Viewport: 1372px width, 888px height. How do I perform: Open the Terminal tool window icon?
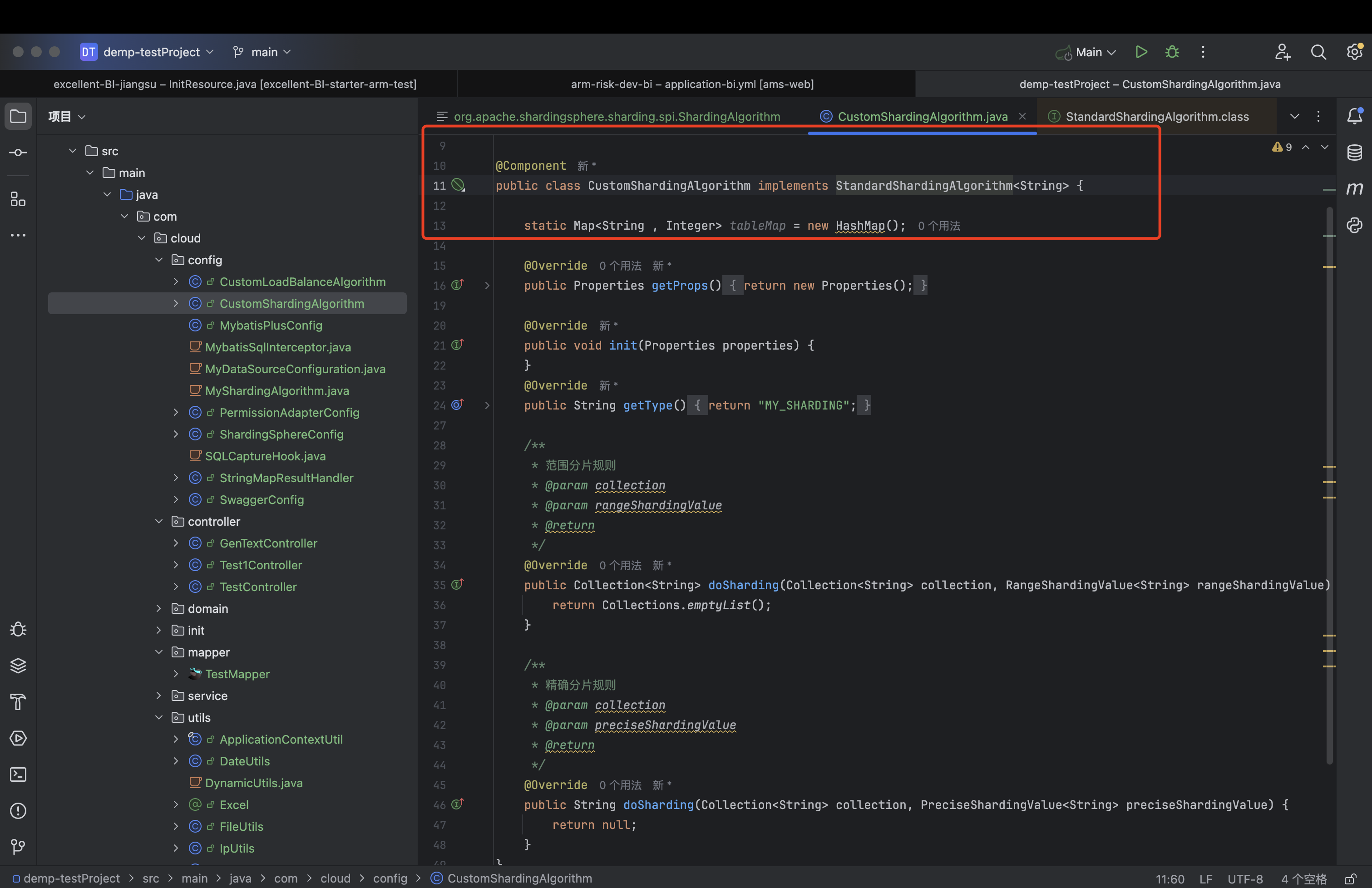pyautogui.click(x=18, y=775)
